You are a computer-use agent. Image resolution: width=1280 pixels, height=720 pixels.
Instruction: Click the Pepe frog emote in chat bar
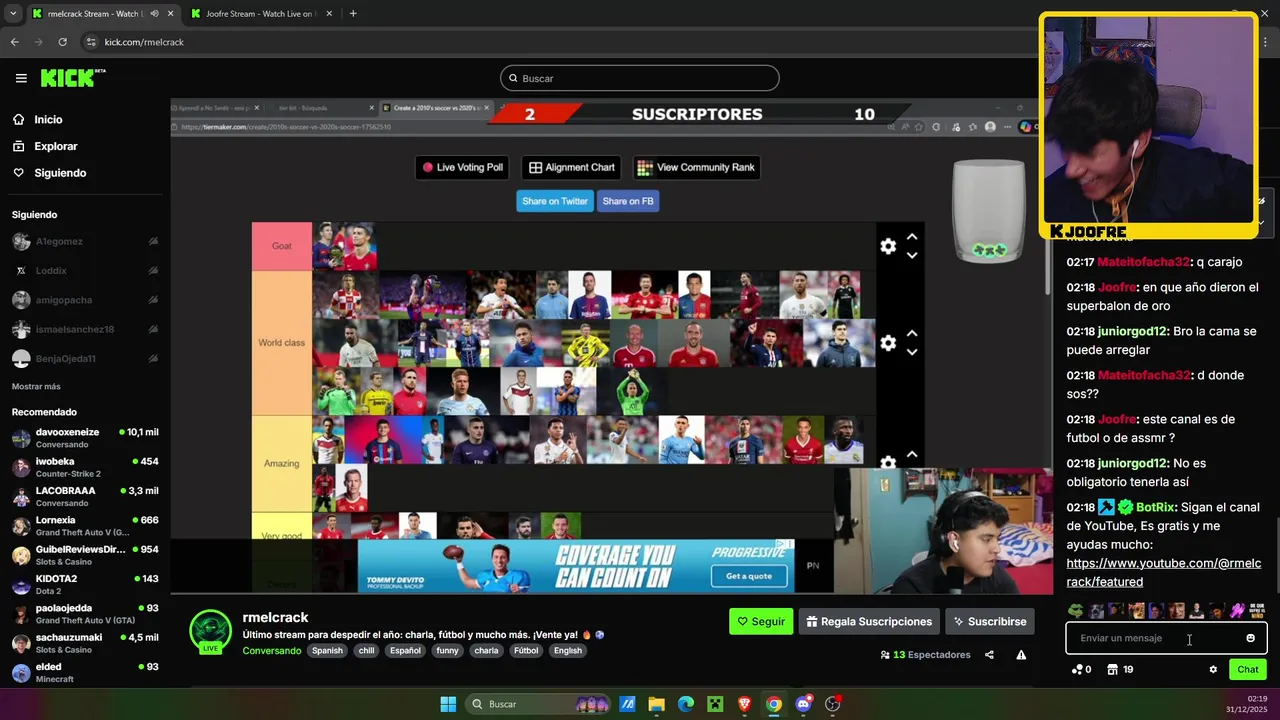(1076, 610)
